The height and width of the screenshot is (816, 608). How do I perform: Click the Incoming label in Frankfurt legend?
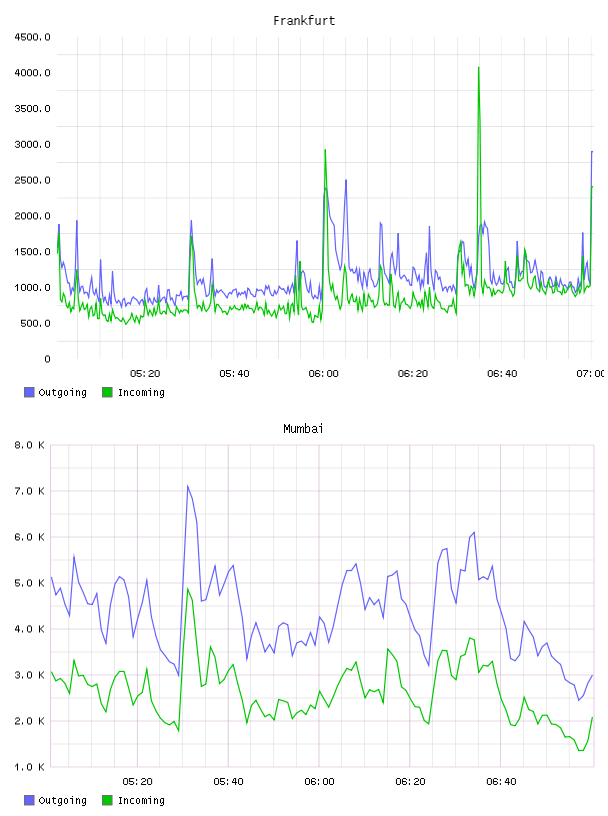click(141, 393)
